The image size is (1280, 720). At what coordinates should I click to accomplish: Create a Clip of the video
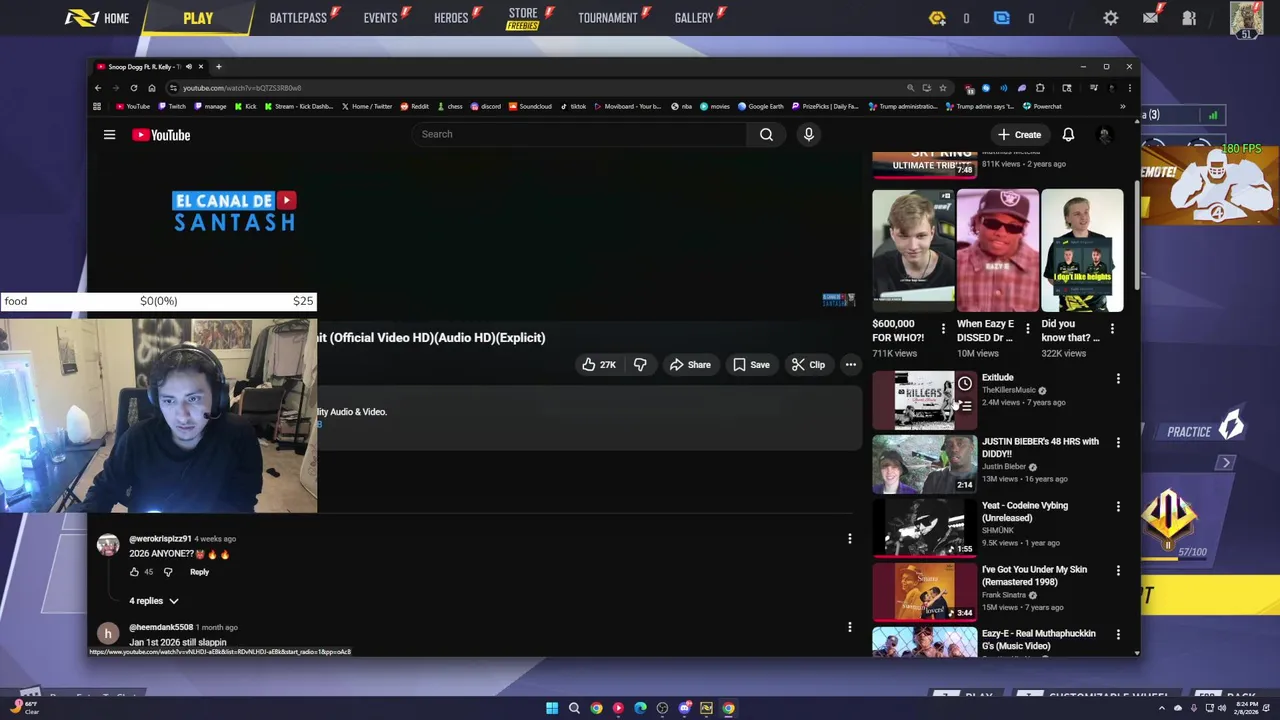(808, 364)
